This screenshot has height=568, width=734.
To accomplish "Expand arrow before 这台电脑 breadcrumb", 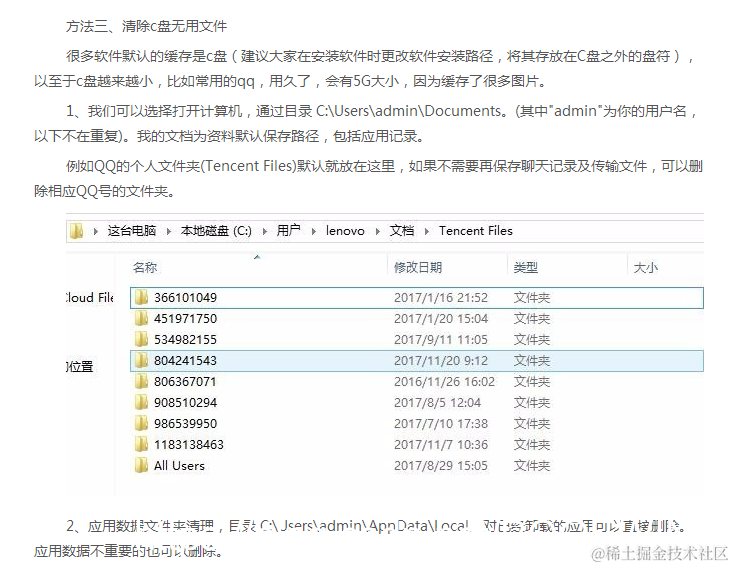I will [96, 231].
